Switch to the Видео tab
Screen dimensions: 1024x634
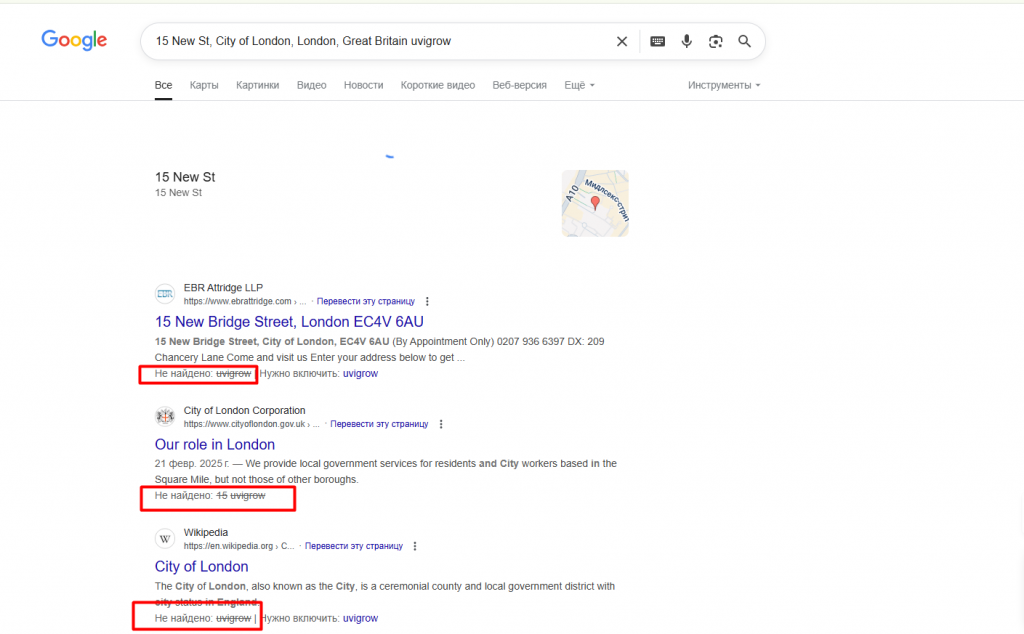pos(312,86)
